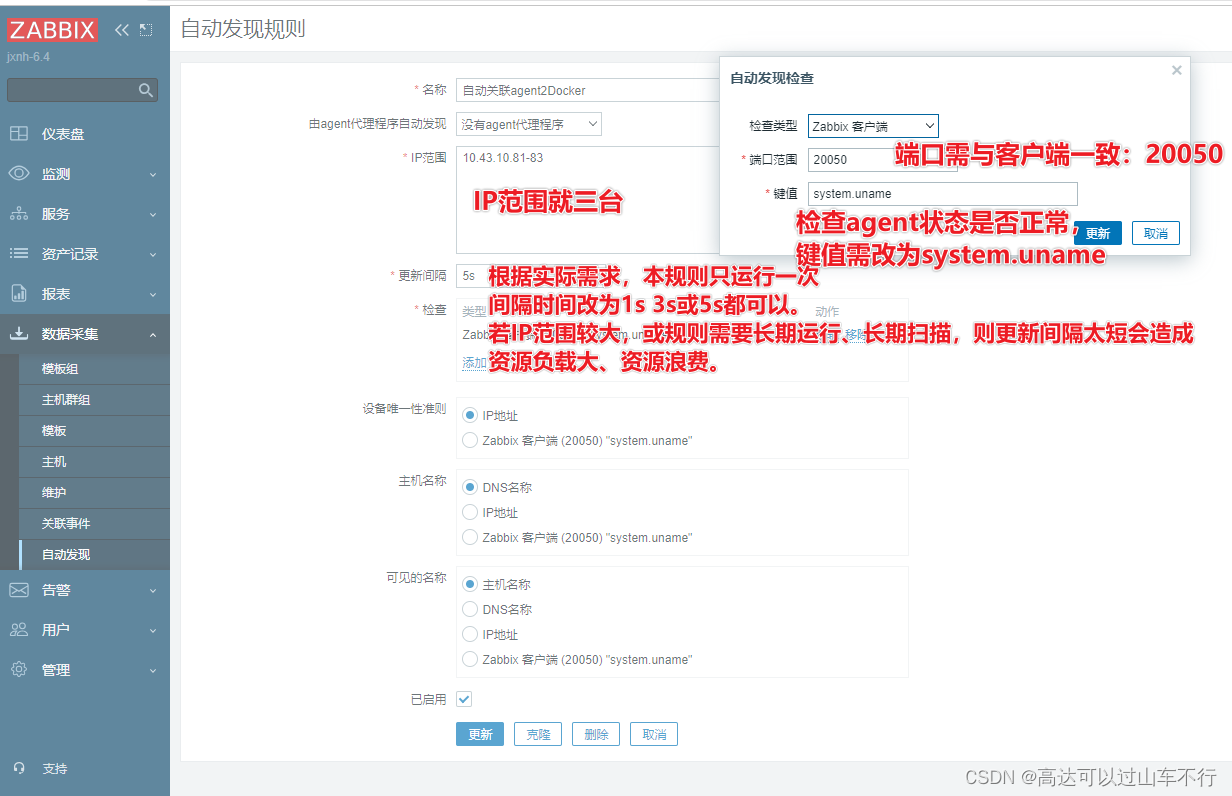Collapse the 数据采集 menu chevron

pyautogui.click(x=153, y=335)
